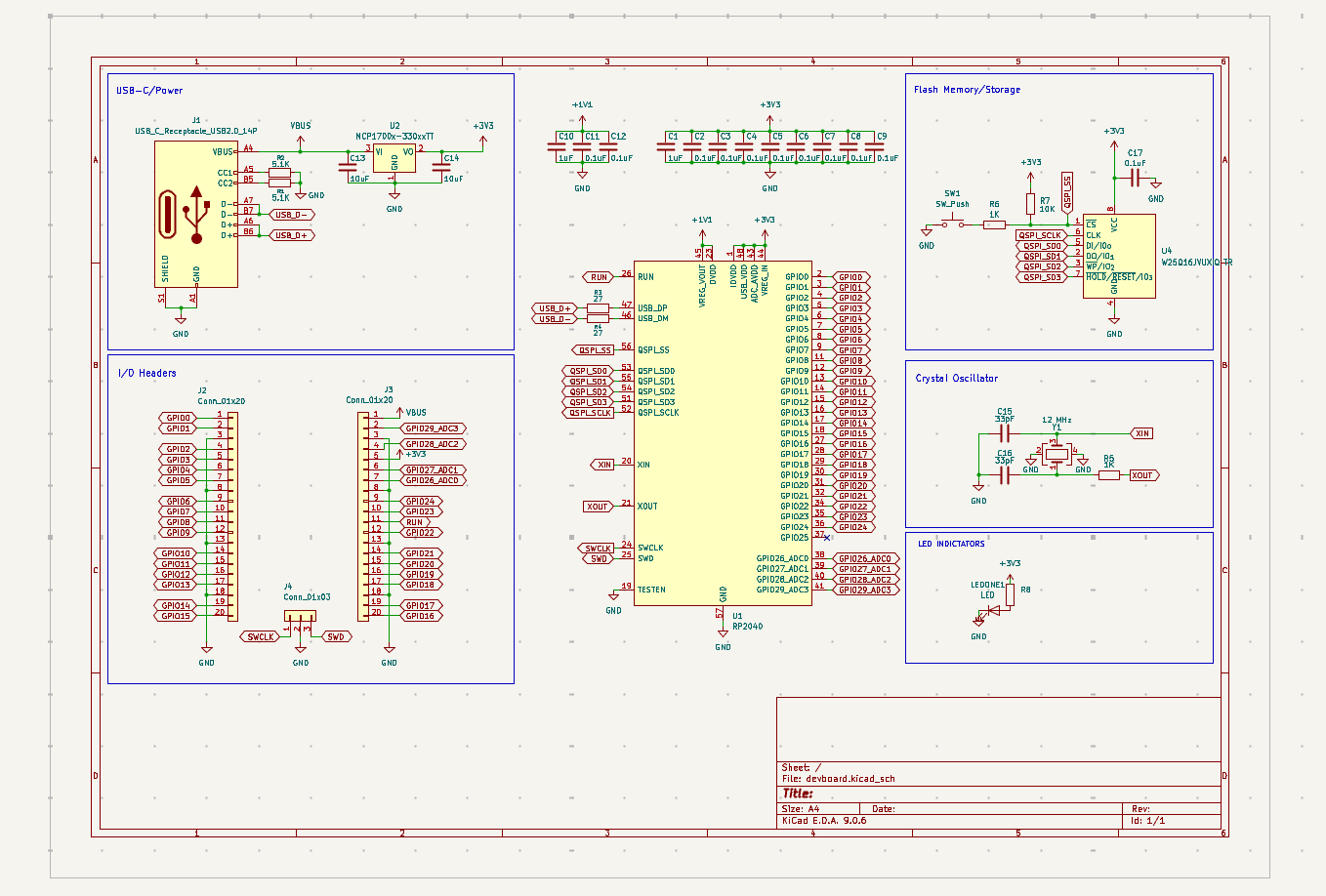Select the LED diode symbol

click(x=993, y=611)
